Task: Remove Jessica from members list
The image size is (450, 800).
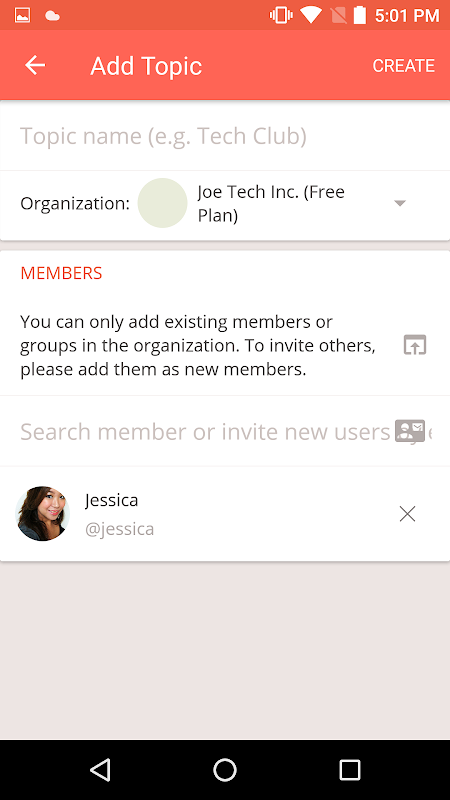Action: pos(407,514)
